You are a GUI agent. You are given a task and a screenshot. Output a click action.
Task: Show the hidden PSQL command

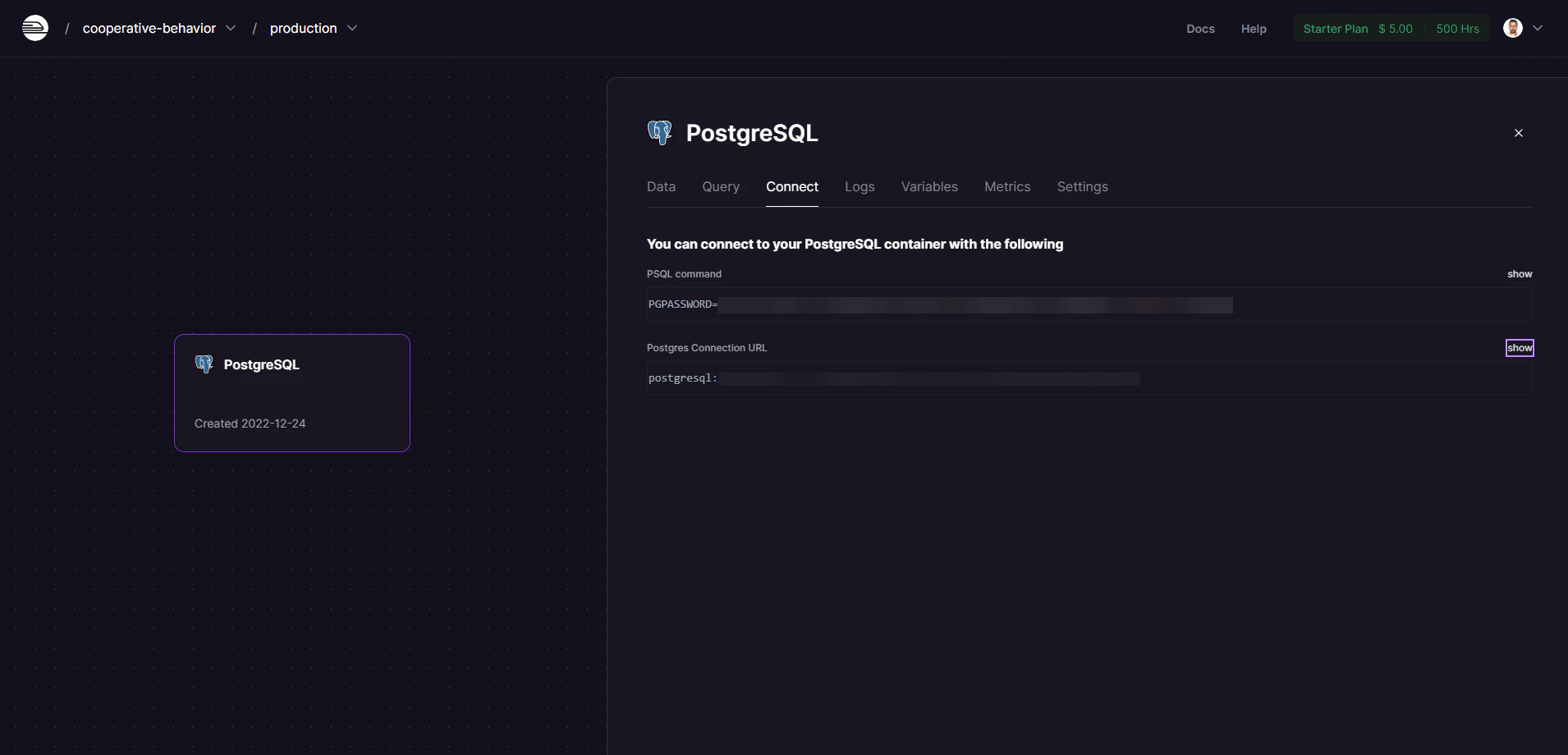pyautogui.click(x=1519, y=274)
